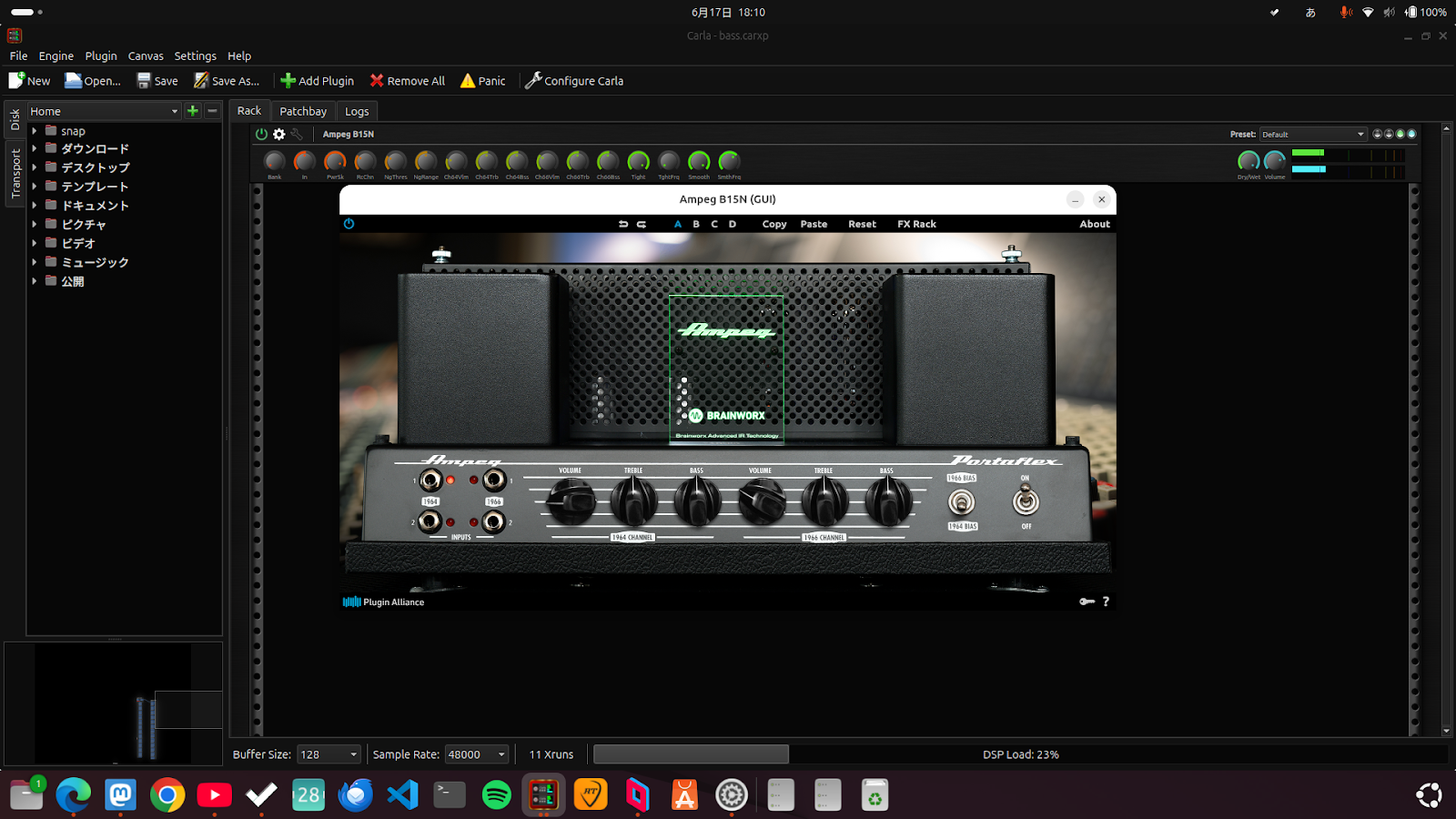Viewport: 1456px width, 819px height.
Task: Open the Sample Rate dropdown
Action: point(476,754)
